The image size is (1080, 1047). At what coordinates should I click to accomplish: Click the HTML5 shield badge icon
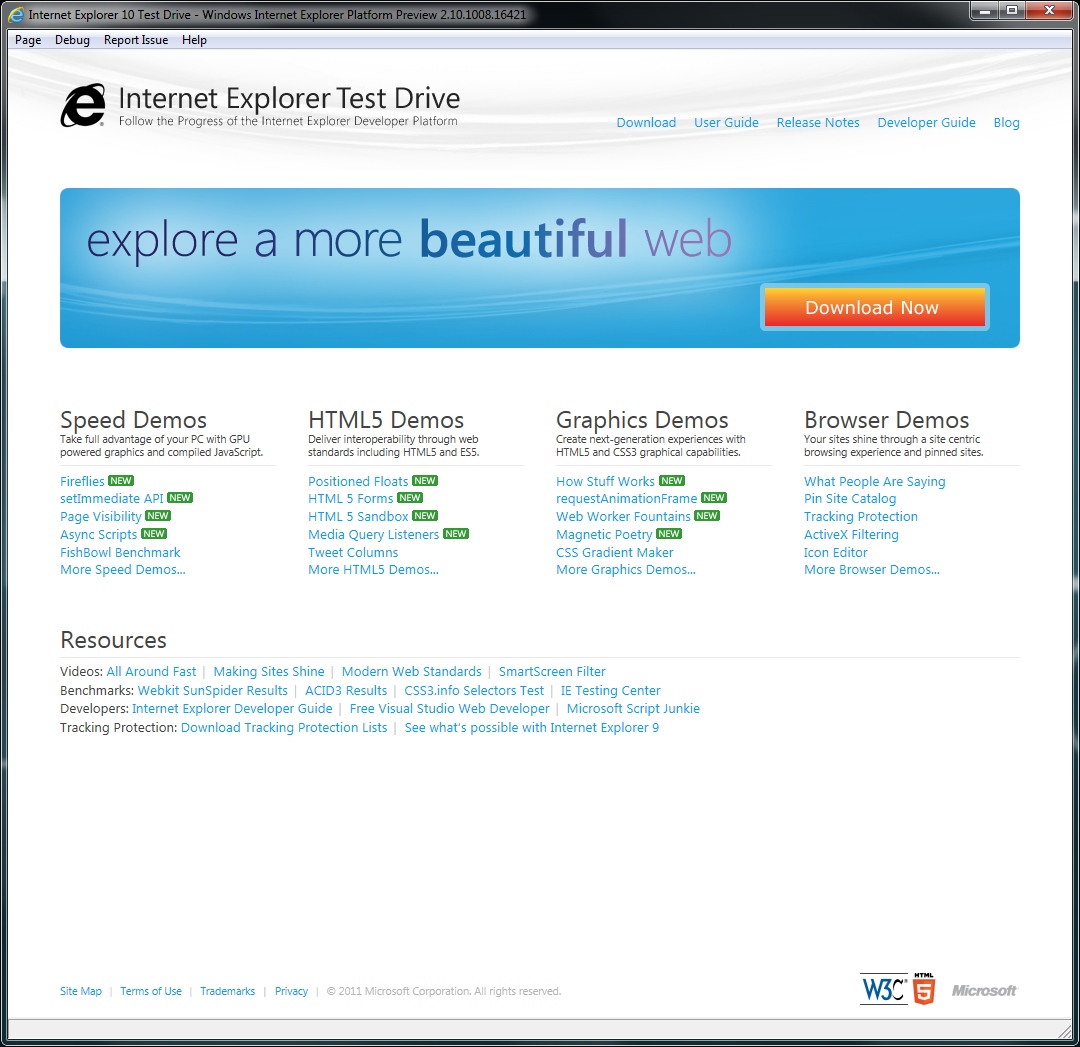(924, 989)
